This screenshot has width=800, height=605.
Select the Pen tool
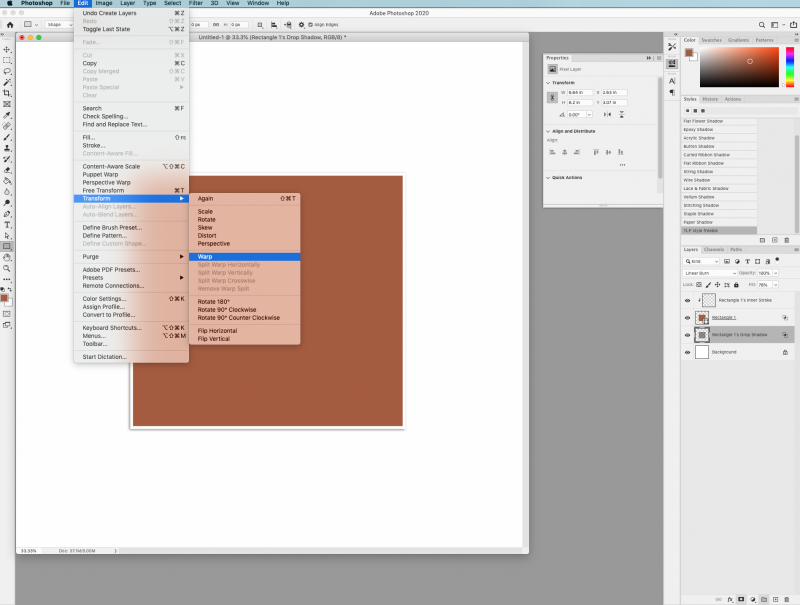(7, 214)
